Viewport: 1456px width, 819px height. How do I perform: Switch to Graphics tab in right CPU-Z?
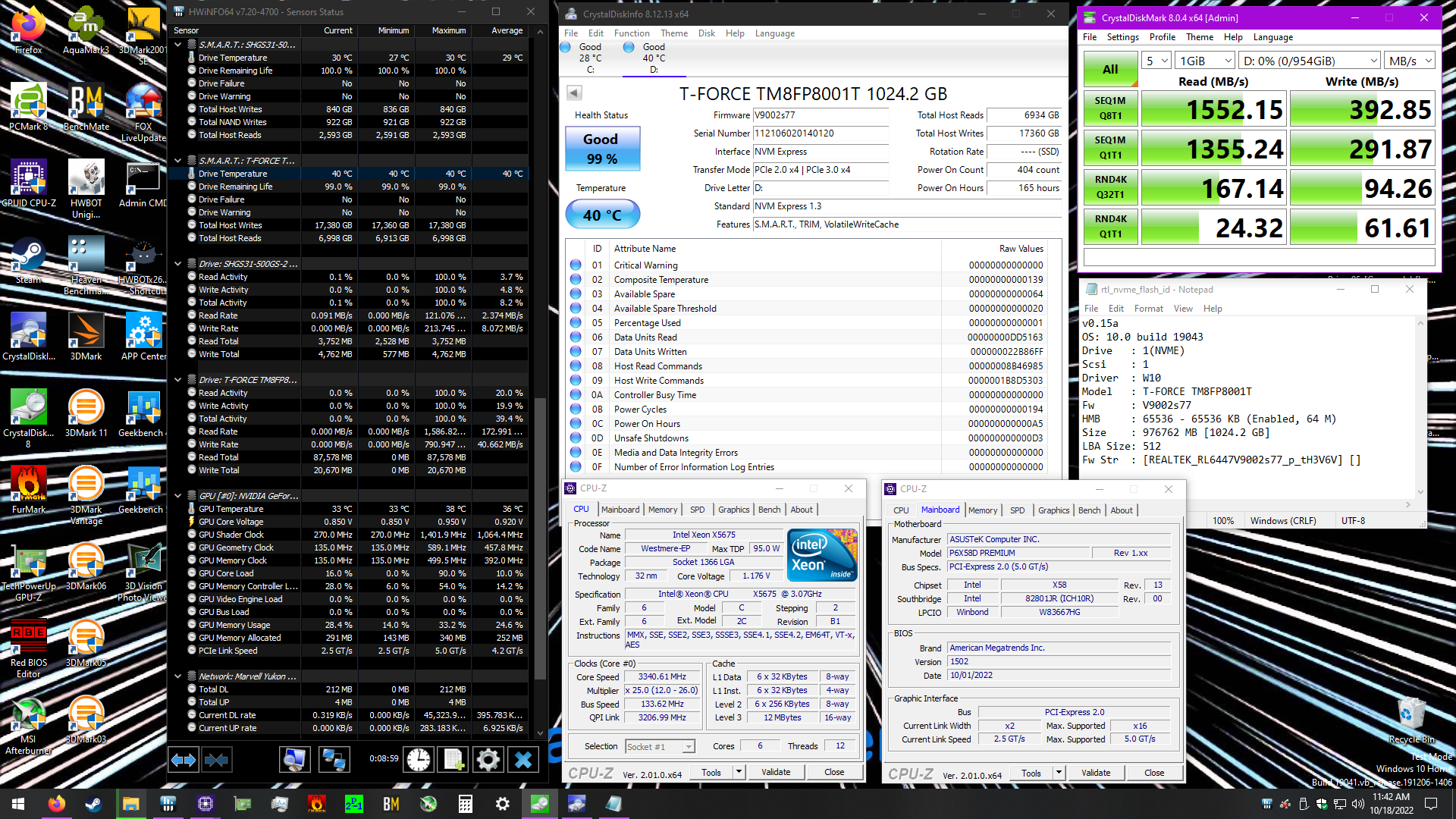coord(1053,510)
